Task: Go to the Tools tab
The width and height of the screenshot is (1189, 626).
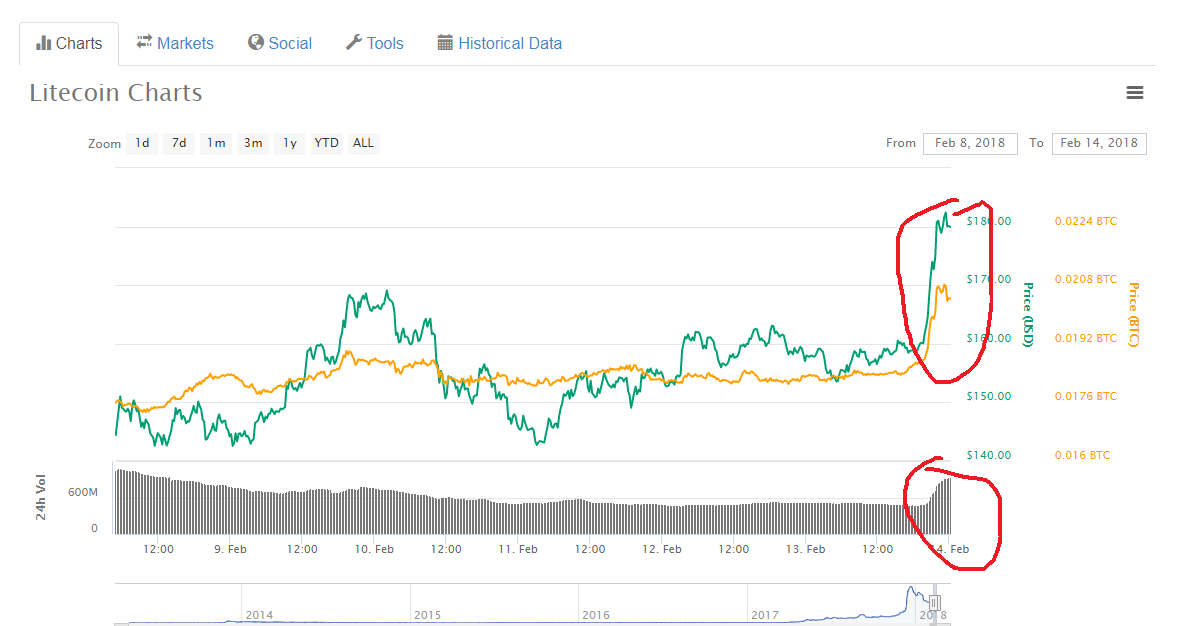Action: pos(375,43)
